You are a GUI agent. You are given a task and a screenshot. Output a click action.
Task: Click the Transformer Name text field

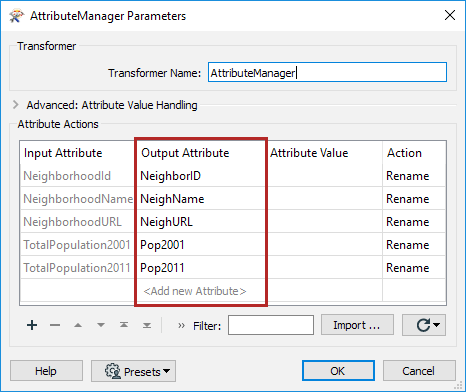coord(327,72)
